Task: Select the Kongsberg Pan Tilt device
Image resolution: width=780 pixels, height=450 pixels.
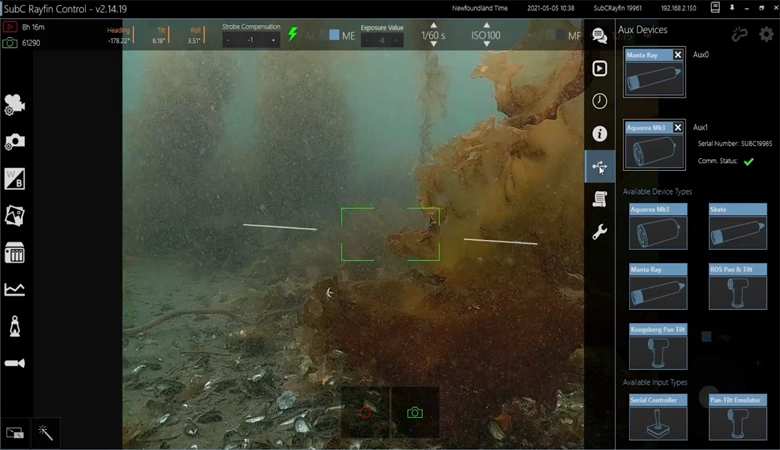Action: click(657, 346)
